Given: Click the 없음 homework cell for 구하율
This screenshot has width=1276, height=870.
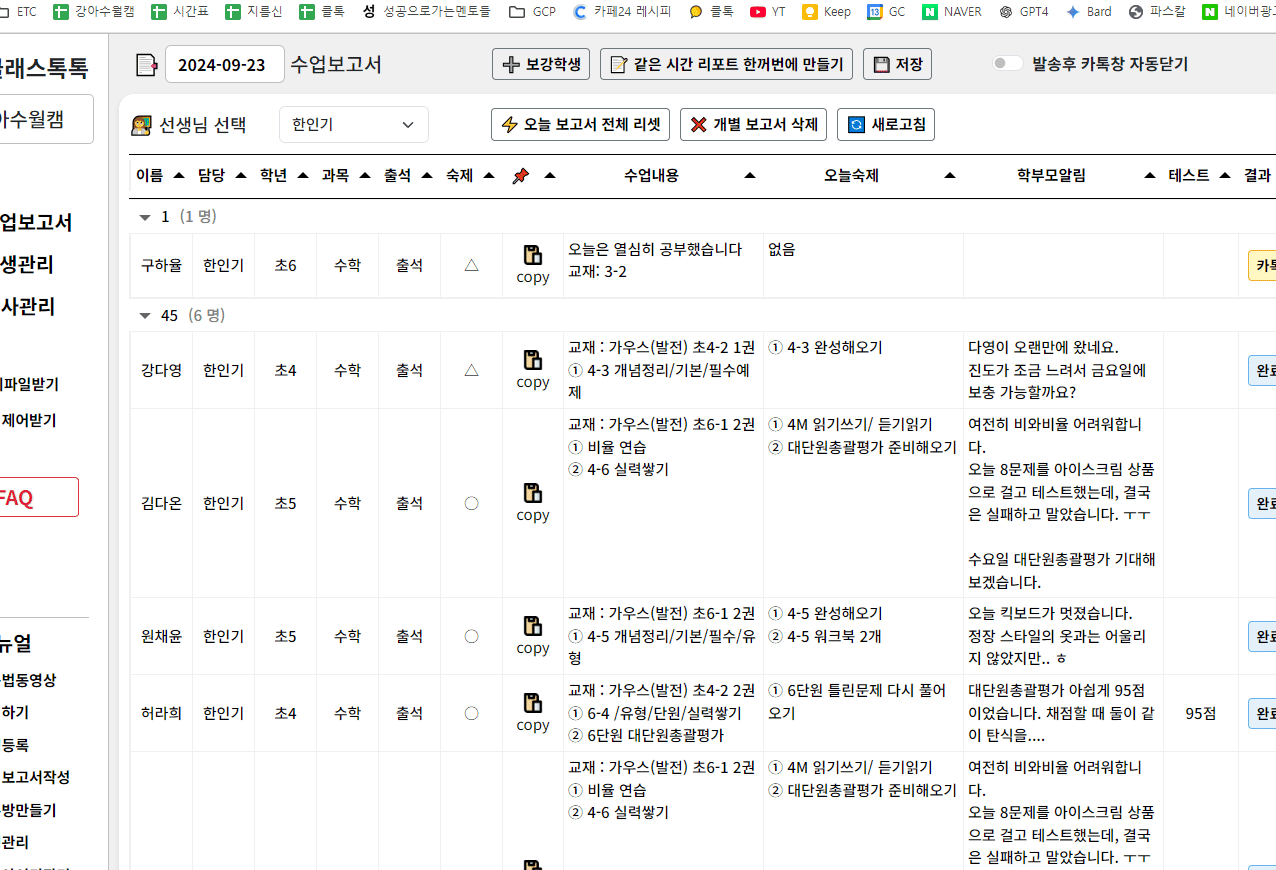Looking at the screenshot, I should [863, 265].
